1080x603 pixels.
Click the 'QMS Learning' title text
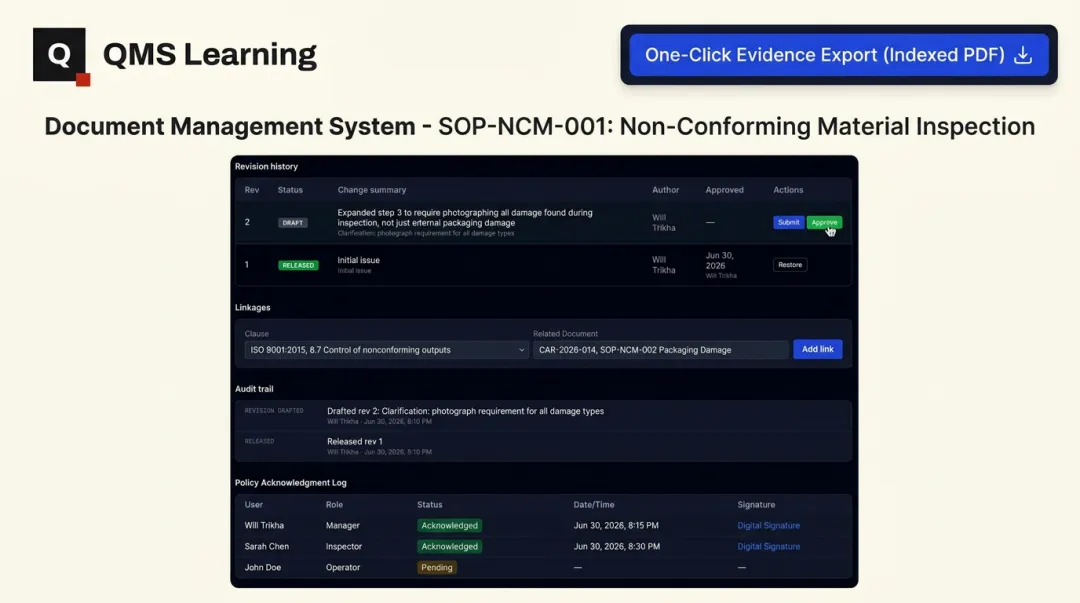tap(209, 54)
